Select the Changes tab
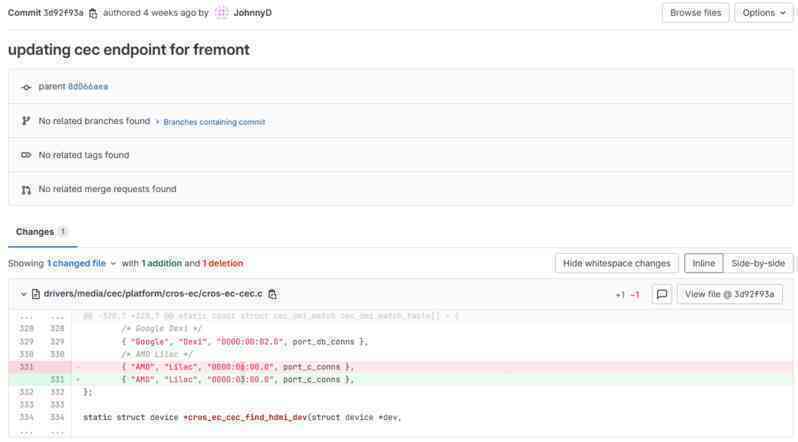The image size is (798, 442). tap(42, 232)
